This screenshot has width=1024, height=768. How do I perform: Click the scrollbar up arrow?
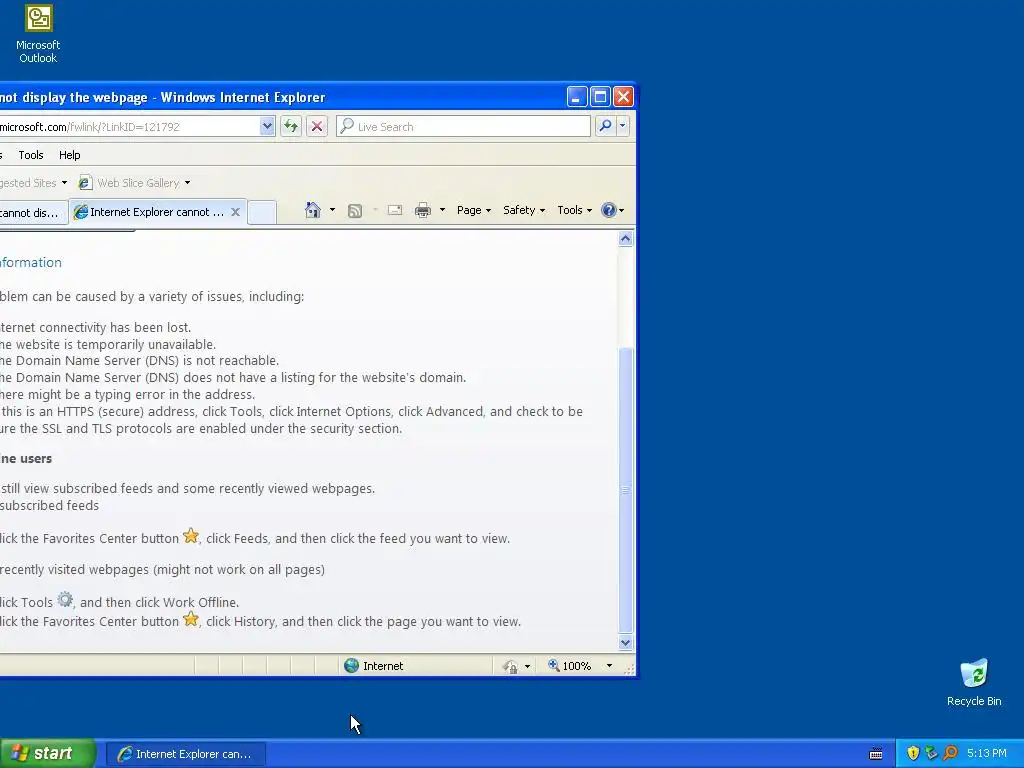(x=625, y=238)
